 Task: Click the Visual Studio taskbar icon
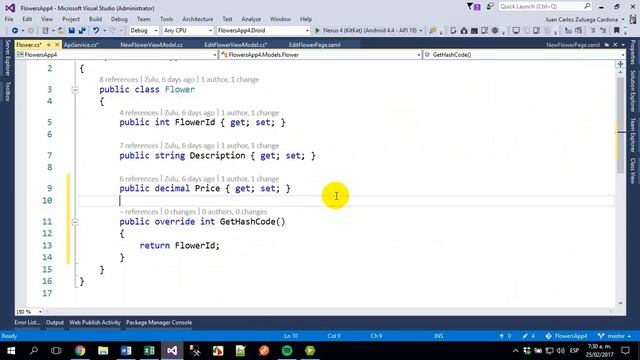point(172,351)
